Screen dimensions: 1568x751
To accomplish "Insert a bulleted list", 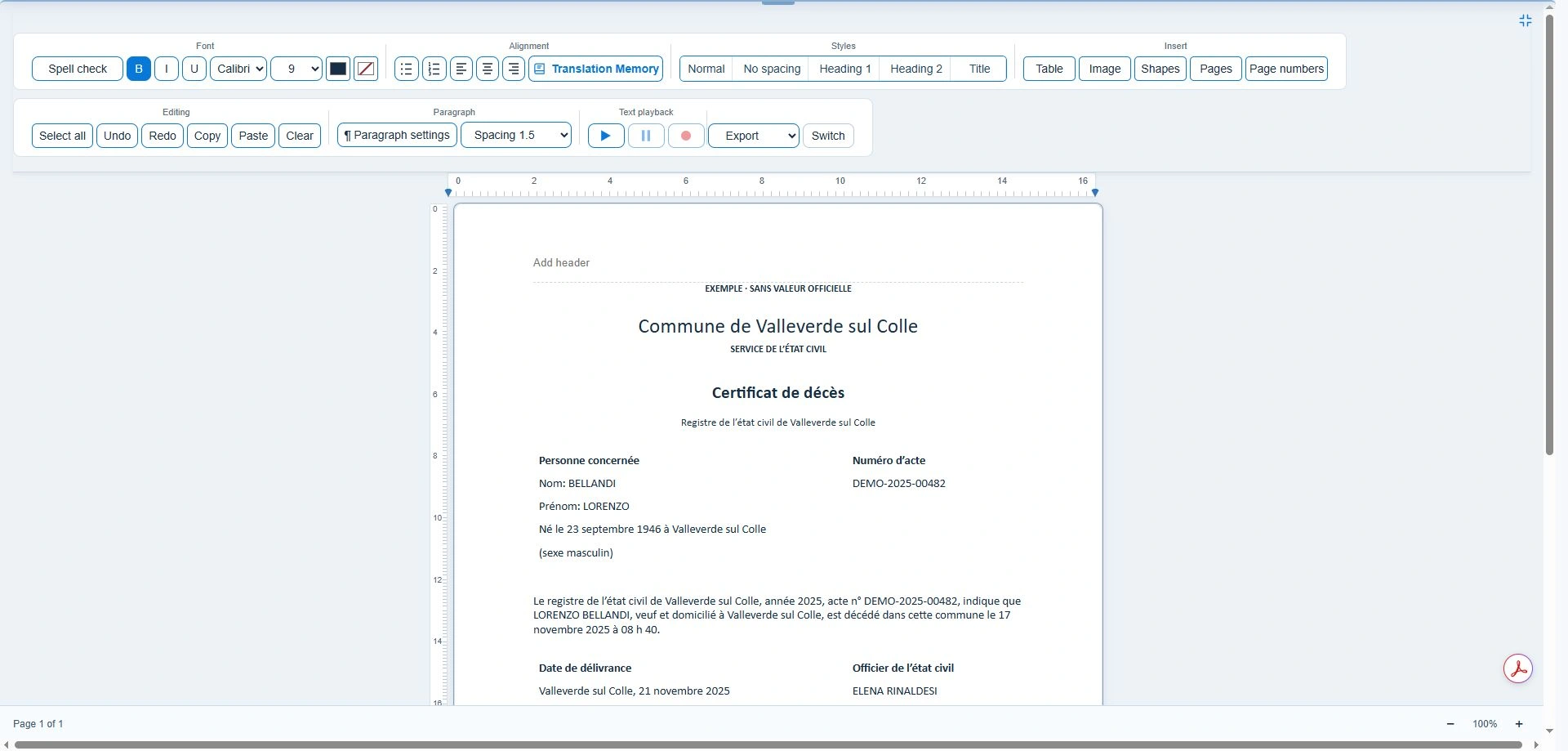I will (406, 69).
